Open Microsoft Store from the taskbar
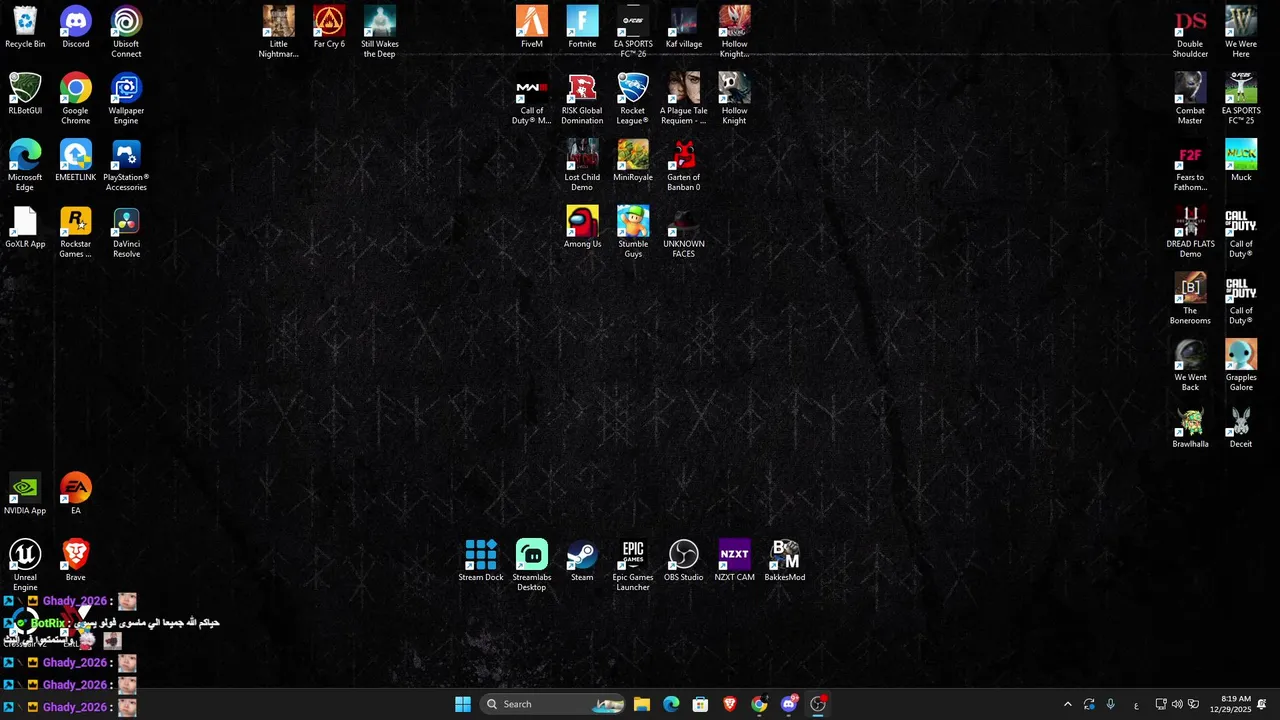Screen dimensions: 1280x720 700,704
